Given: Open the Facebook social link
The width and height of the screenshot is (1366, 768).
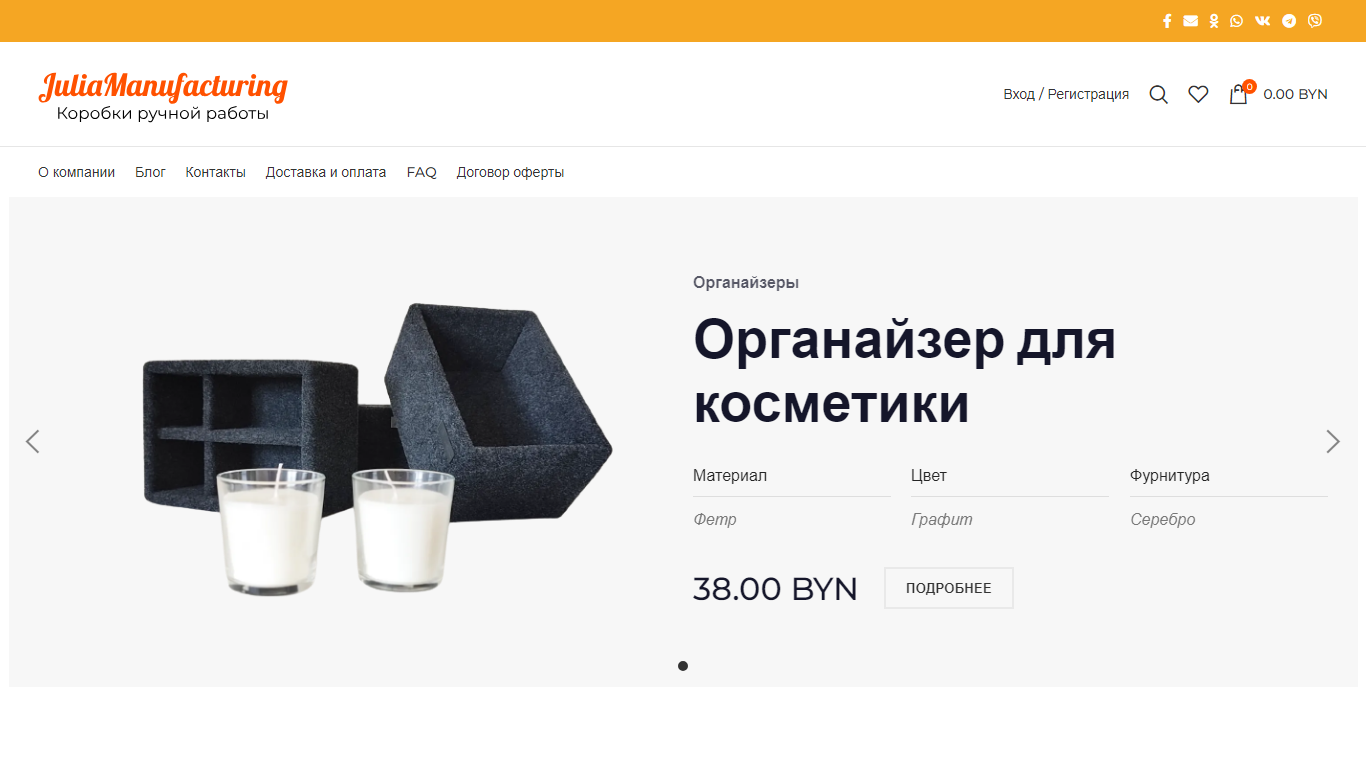Looking at the screenshot, I should (x=1166, y=21).
